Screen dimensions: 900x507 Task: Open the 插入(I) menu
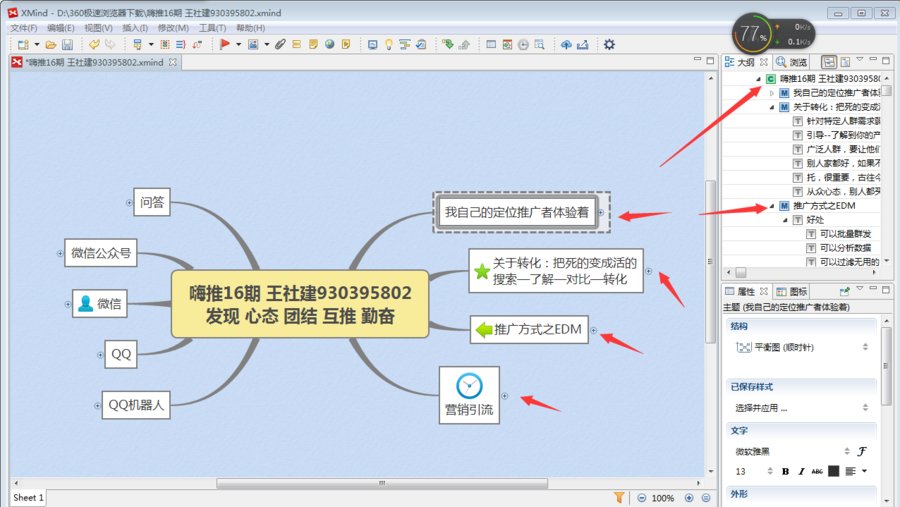[135, 28]
